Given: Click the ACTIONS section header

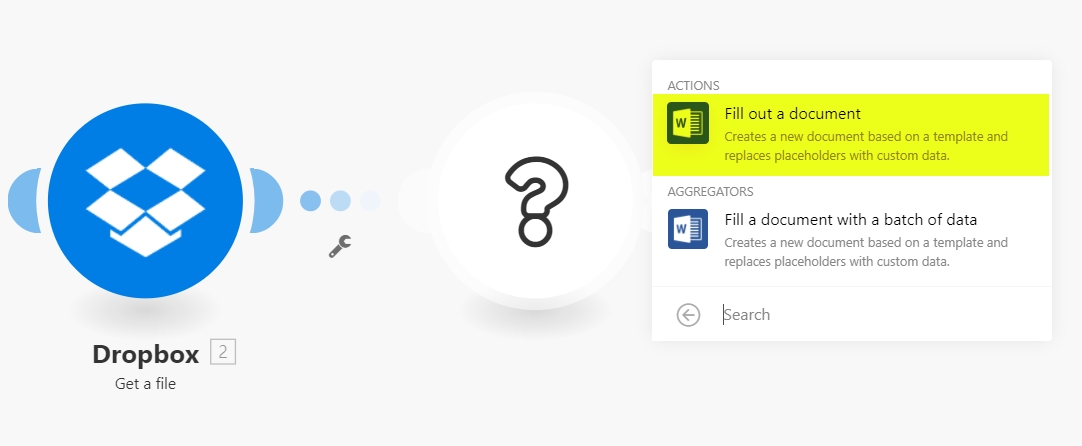Looking at the screenshot, I should pyautogui.click(x=693, y=86).
